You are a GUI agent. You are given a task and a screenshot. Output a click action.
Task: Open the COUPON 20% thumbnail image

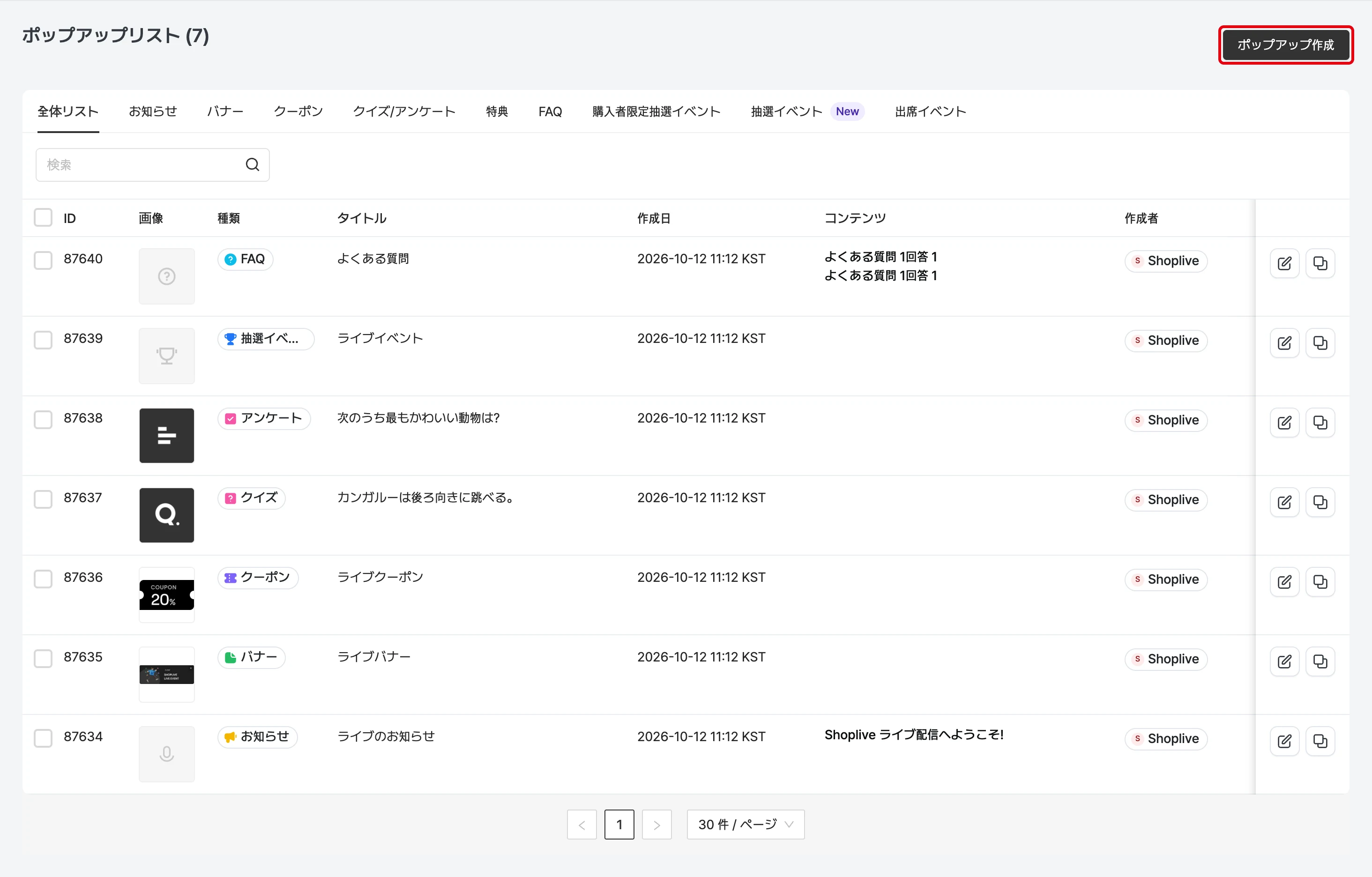point(166,595)
